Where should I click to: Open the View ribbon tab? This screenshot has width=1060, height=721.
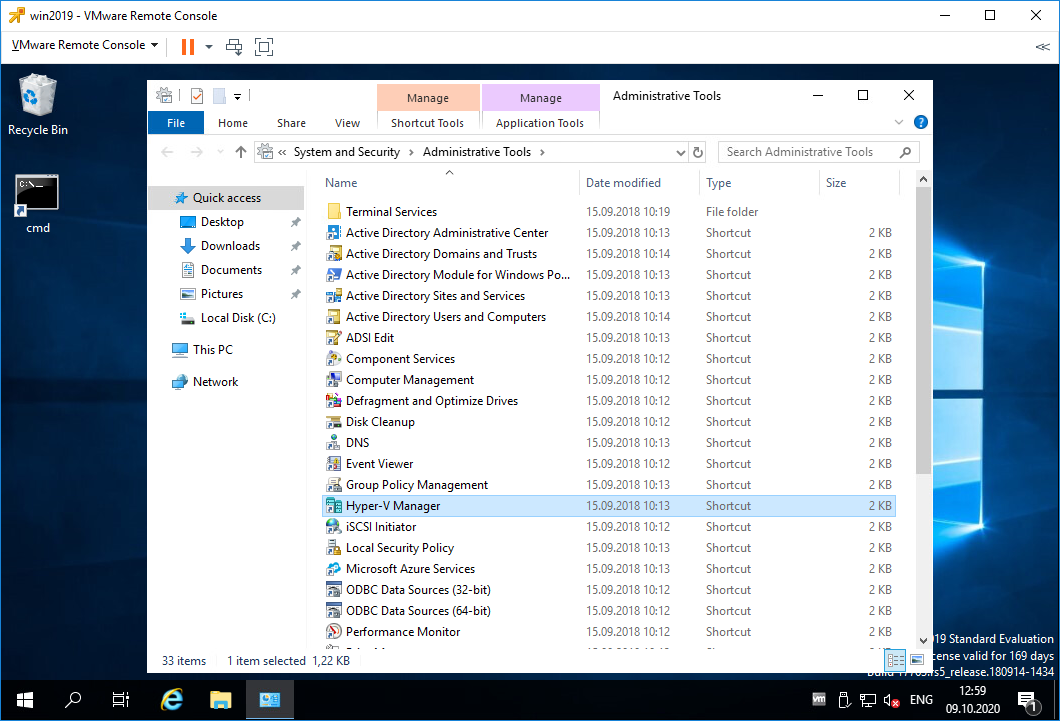347,123
